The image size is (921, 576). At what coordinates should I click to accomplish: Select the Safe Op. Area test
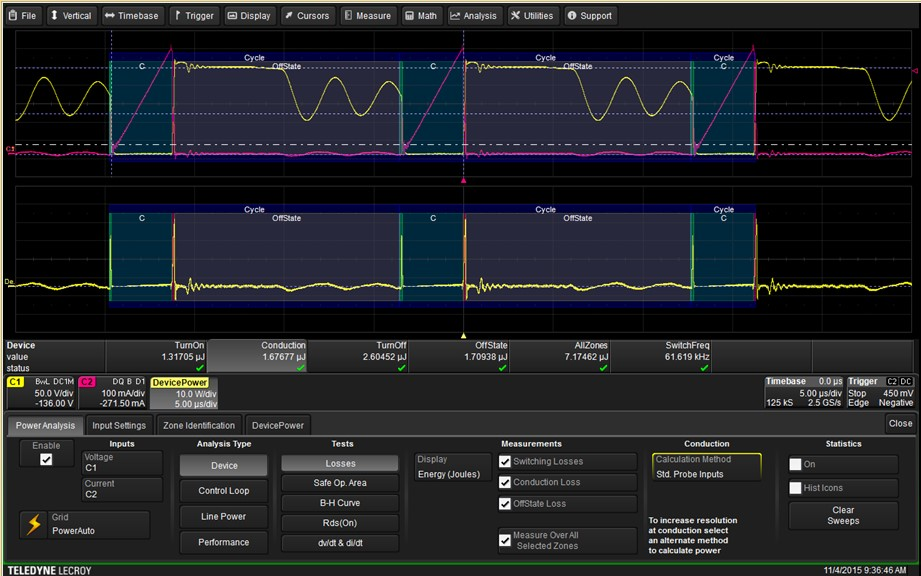(339, 483)
